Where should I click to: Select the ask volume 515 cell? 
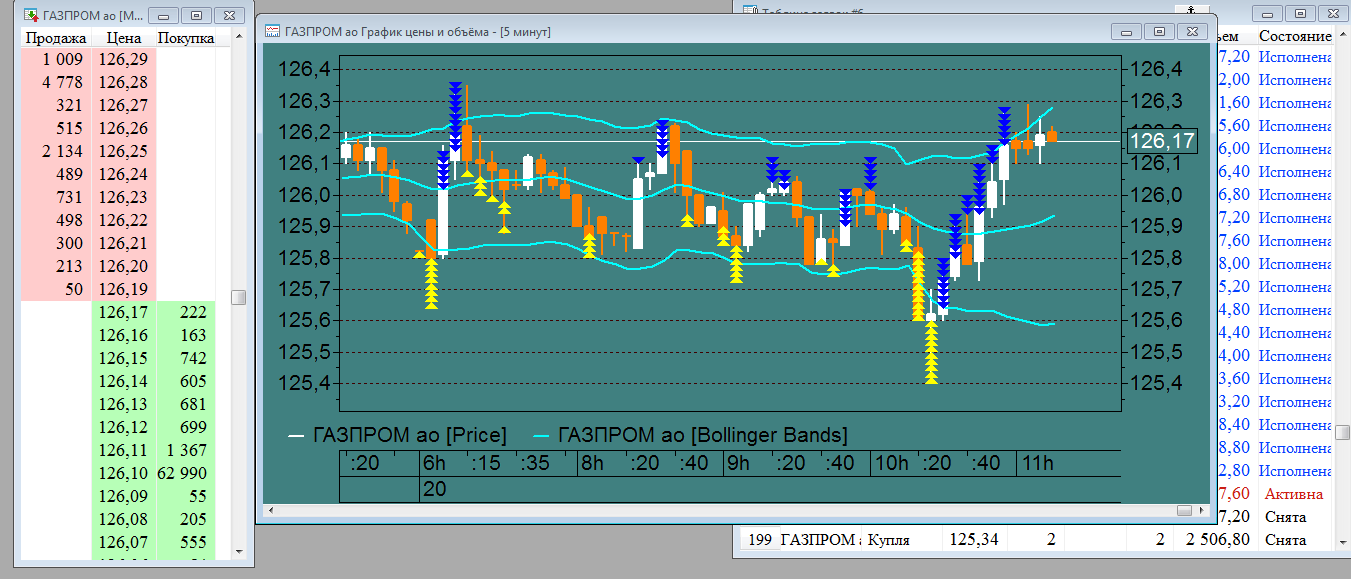tap(56, 129)
